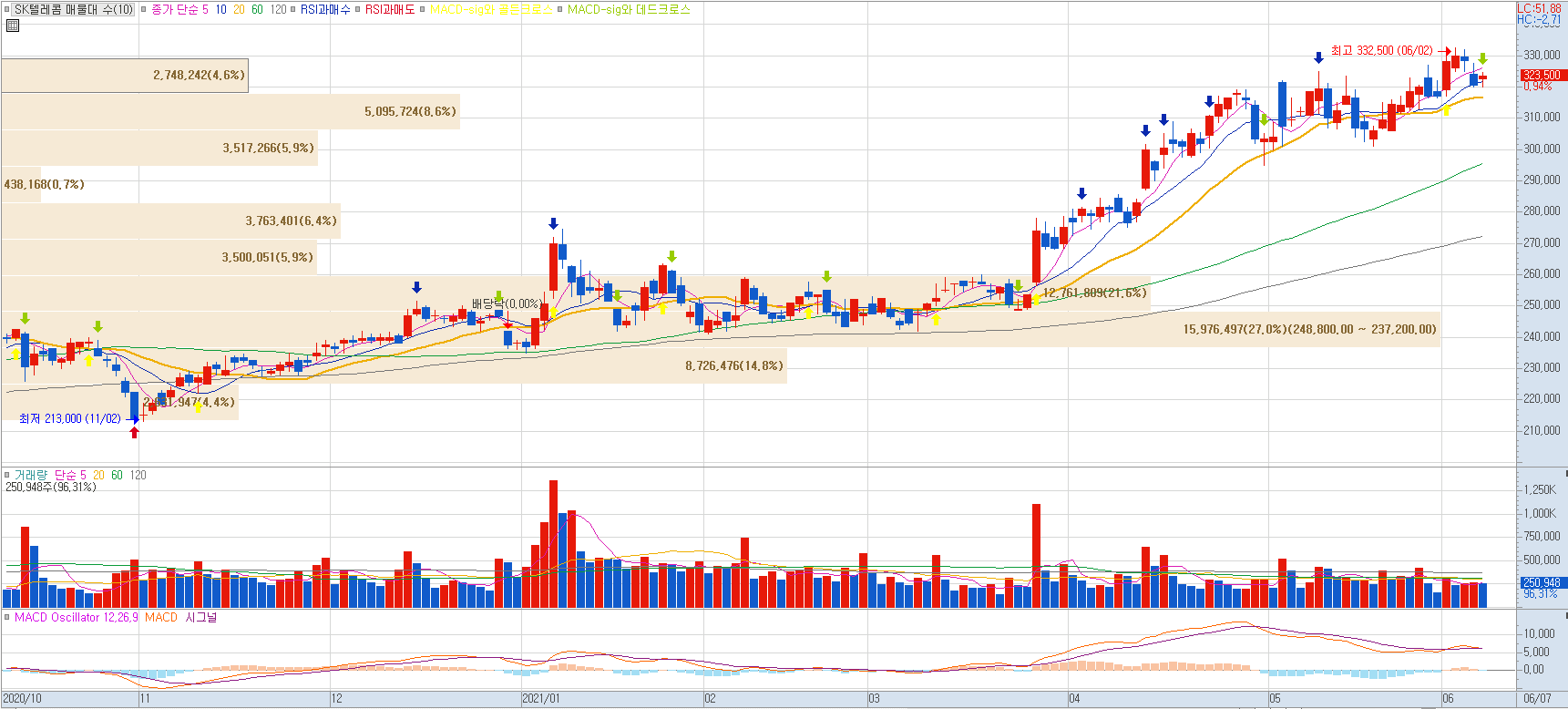Toggle the SK텔레콤 매물대 legend marker
The width and height of the screenshot is (1568, 709).
(7, 9)
